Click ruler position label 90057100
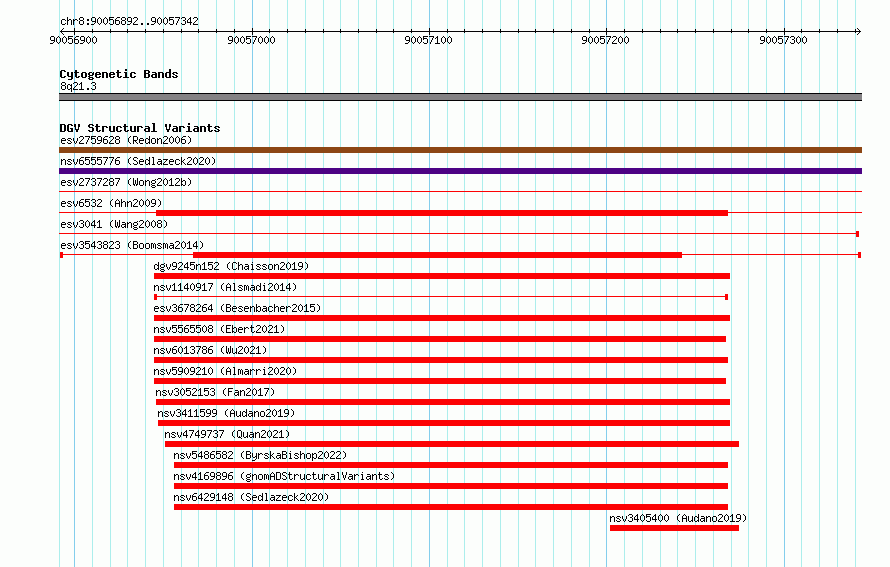Screen dimensions: 890x567 pyautogui.click(x=429, y=40)
